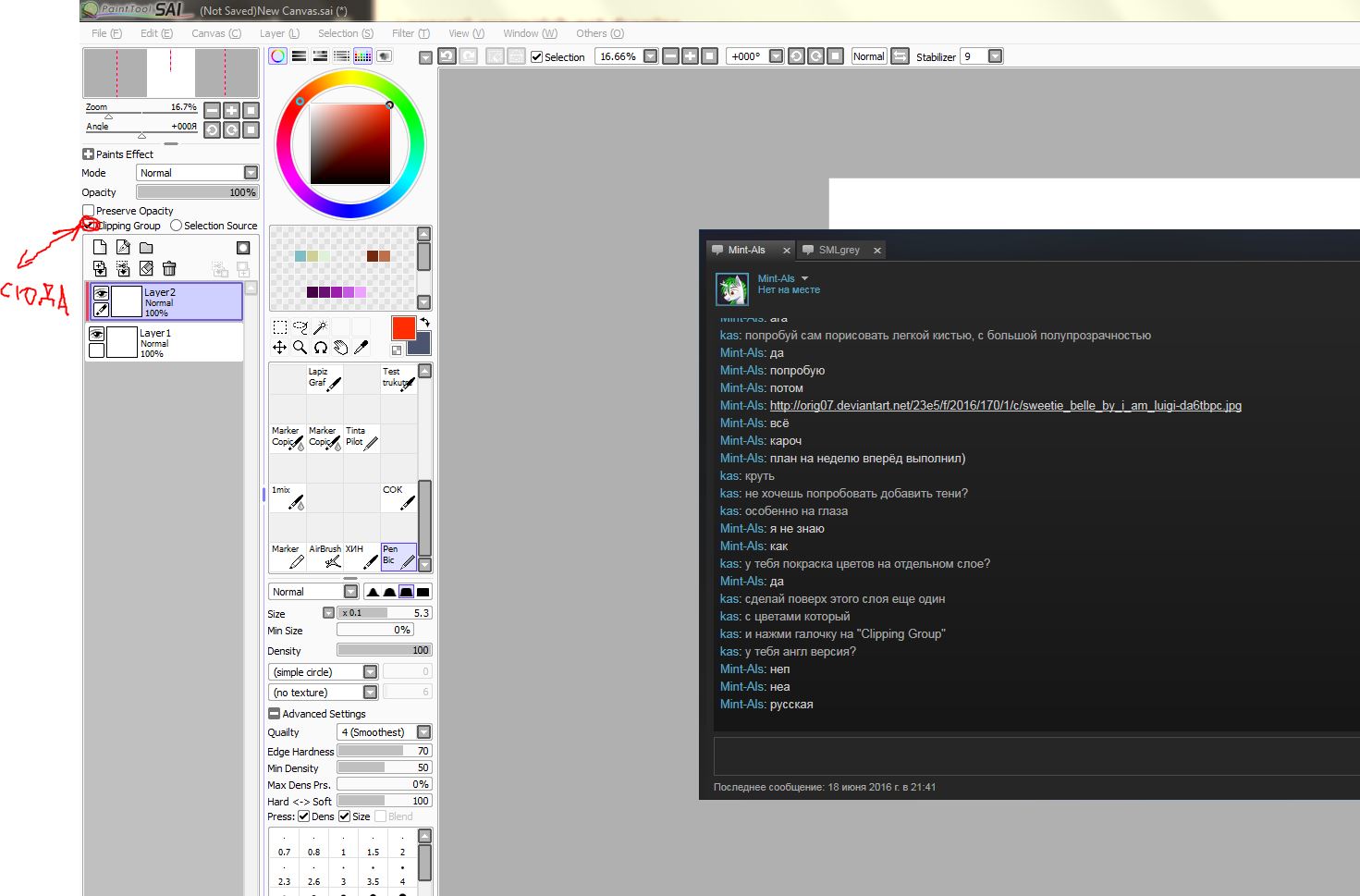Click the Undo button in toolbar
Image resolution: width=1360 pixels, height=896 pixels.
point(447,56)
